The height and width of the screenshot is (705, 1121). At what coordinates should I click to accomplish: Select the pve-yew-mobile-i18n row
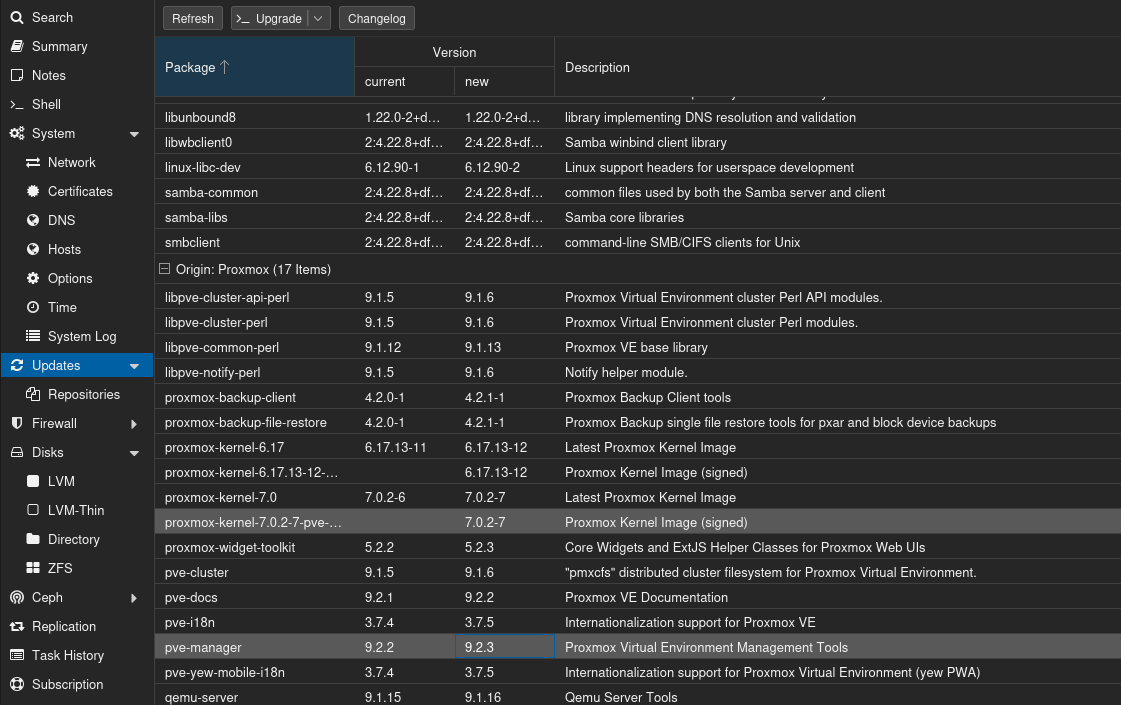tap(638, 672)
